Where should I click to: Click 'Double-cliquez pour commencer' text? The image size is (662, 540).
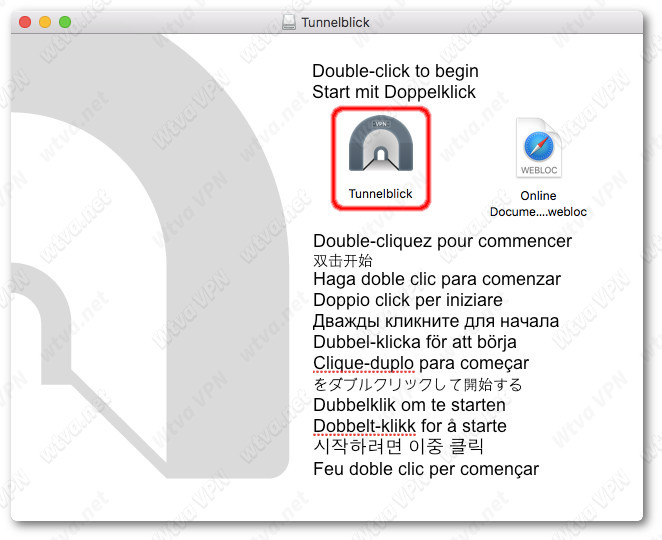[x=442, y=242]
